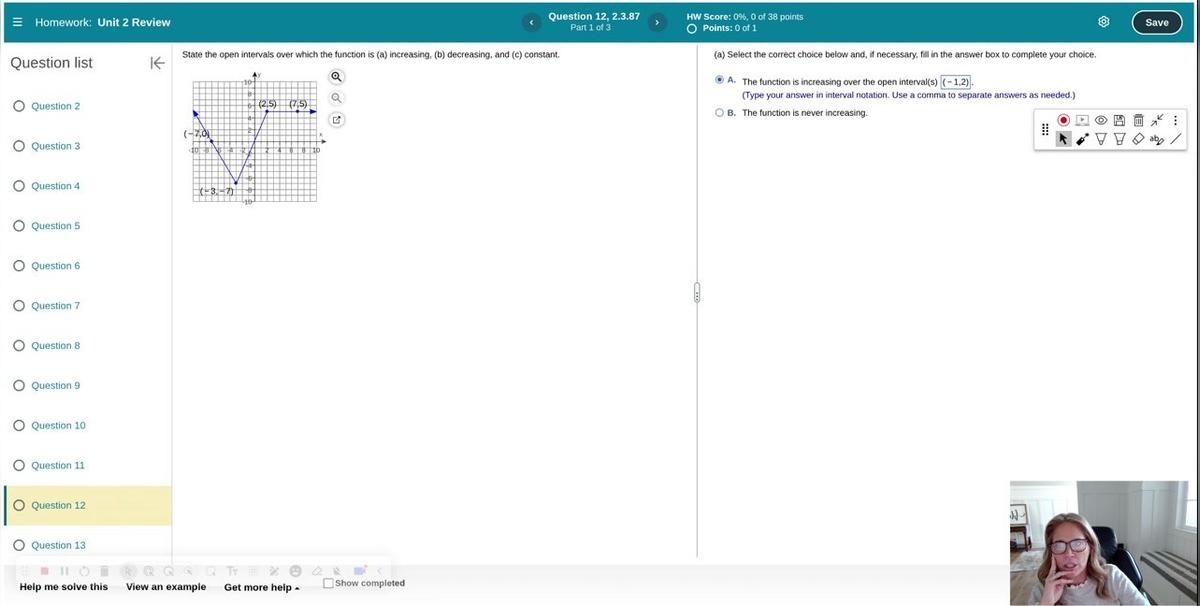Screen dimensions: 1200x606
Task: Click the interval answer input box
Action: click(956, 81)
